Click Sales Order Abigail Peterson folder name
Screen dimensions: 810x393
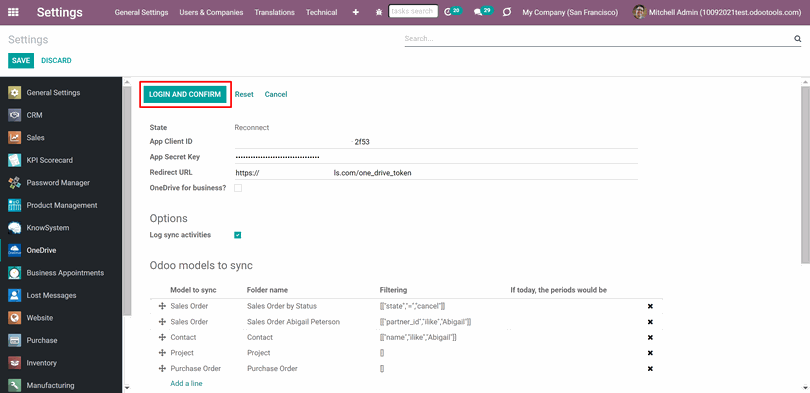coord(293,322)
